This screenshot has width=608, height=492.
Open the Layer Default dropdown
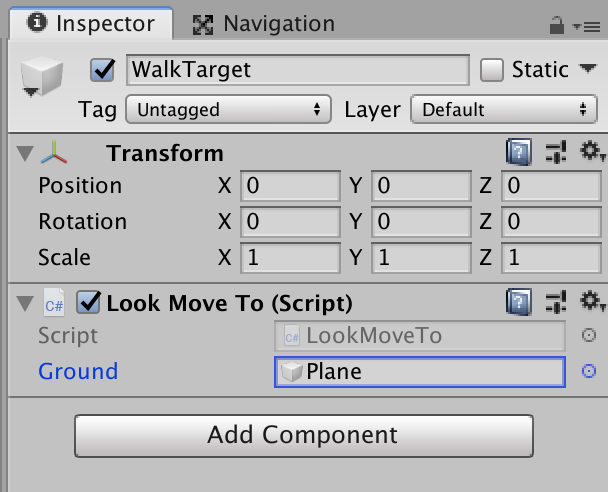pos(504,109)
